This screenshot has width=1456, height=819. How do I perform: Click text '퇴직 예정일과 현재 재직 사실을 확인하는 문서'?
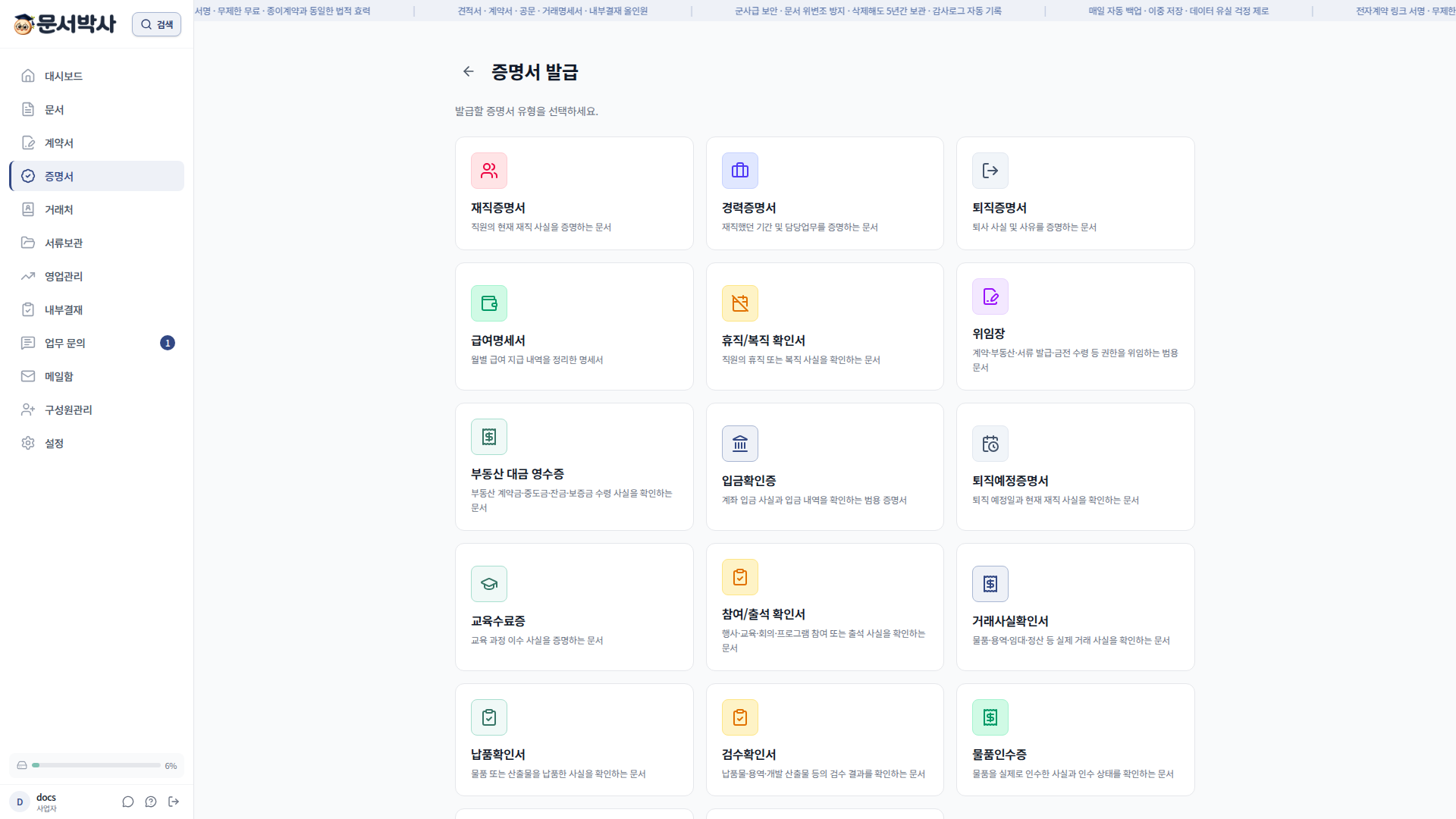(x=1056, y=500)
